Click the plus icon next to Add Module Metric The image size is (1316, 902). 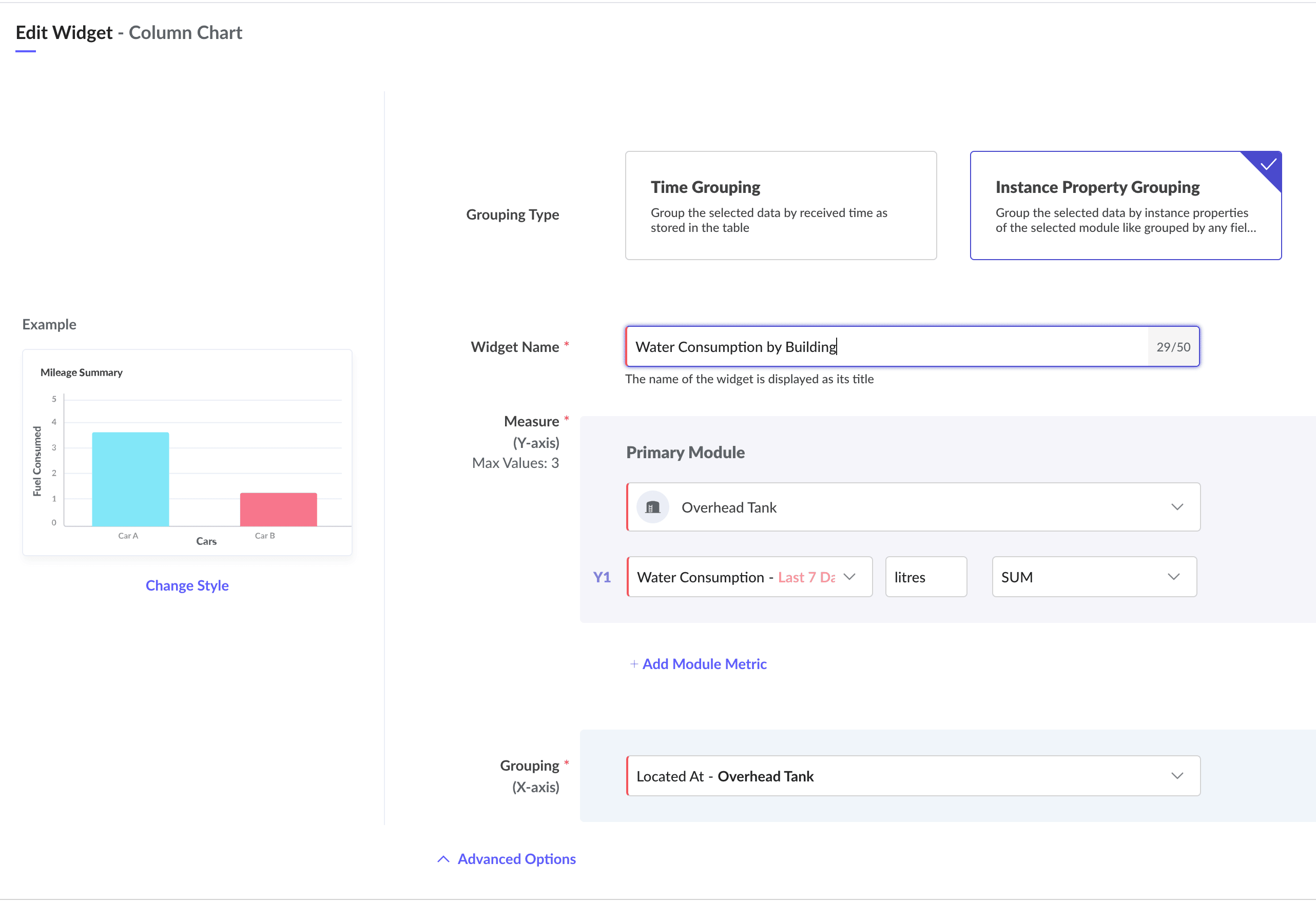(x=634, y=663)
